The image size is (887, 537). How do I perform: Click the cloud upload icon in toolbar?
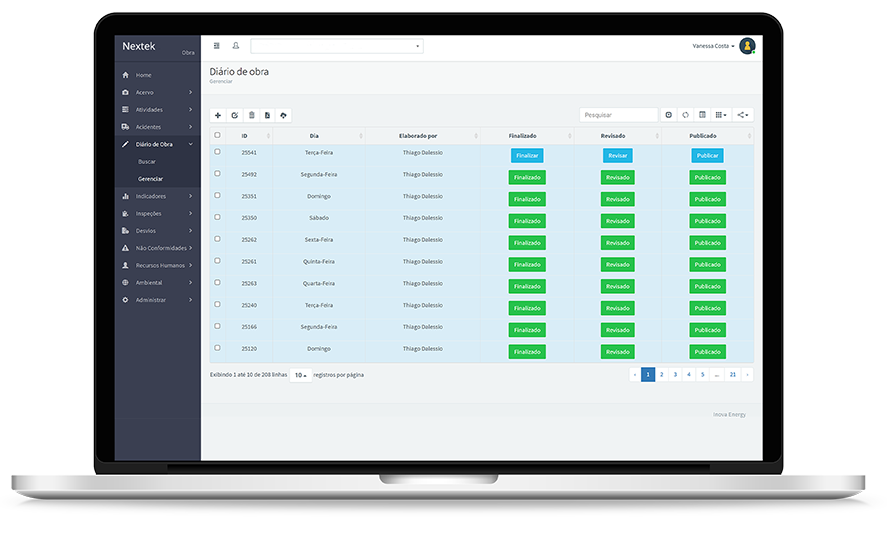[283, 115]
